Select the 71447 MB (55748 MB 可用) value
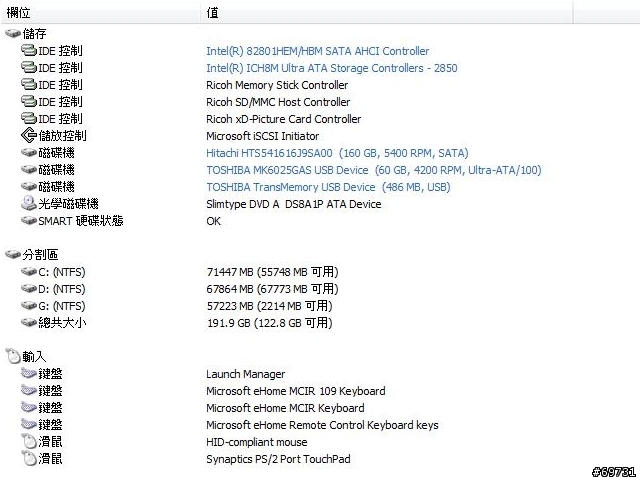This screenshot has width=640, height=480. 272,272
